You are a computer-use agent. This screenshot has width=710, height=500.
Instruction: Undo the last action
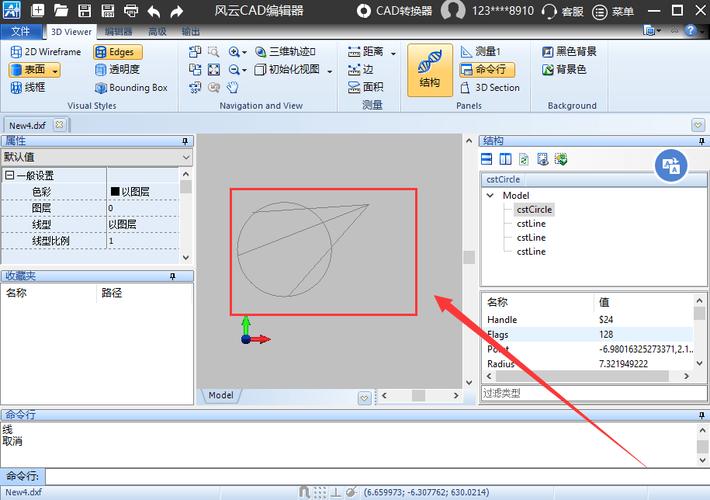[x=154, y=10]
